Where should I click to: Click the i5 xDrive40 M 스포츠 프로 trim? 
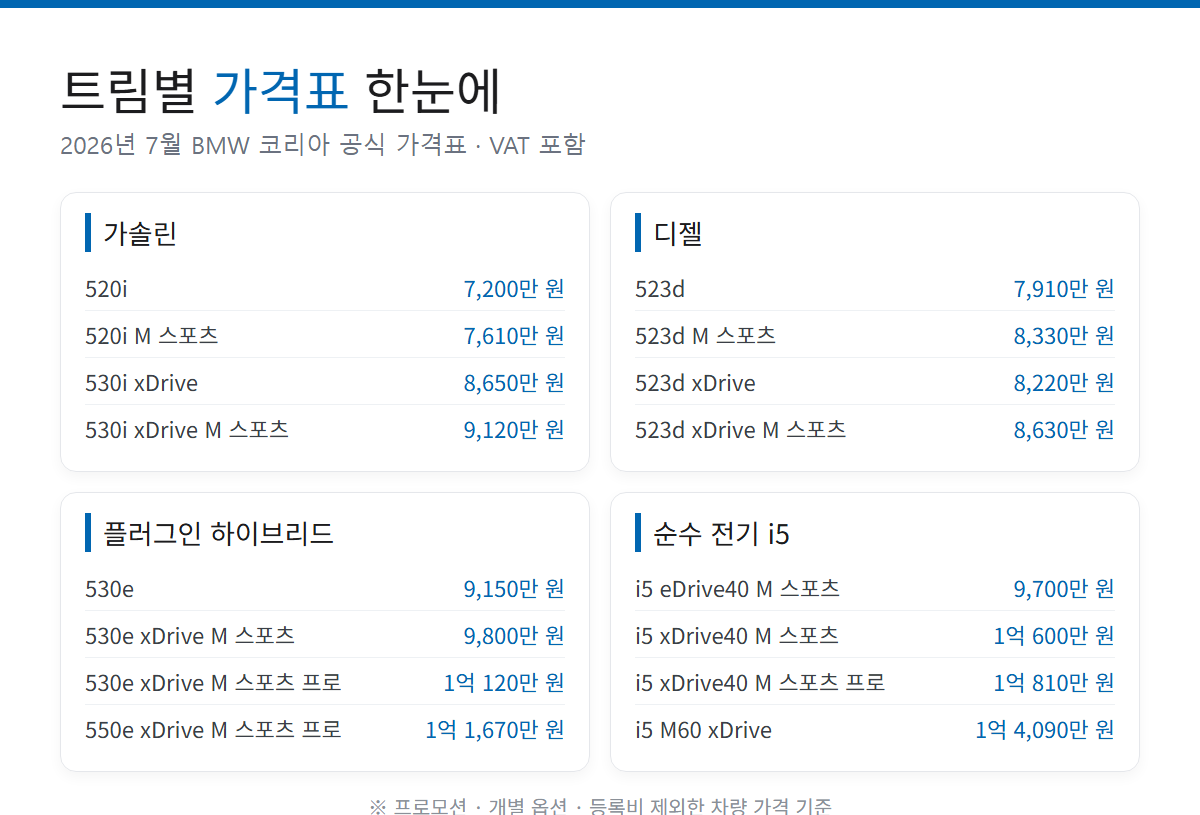pyautogui.click(x=760, y=683)
